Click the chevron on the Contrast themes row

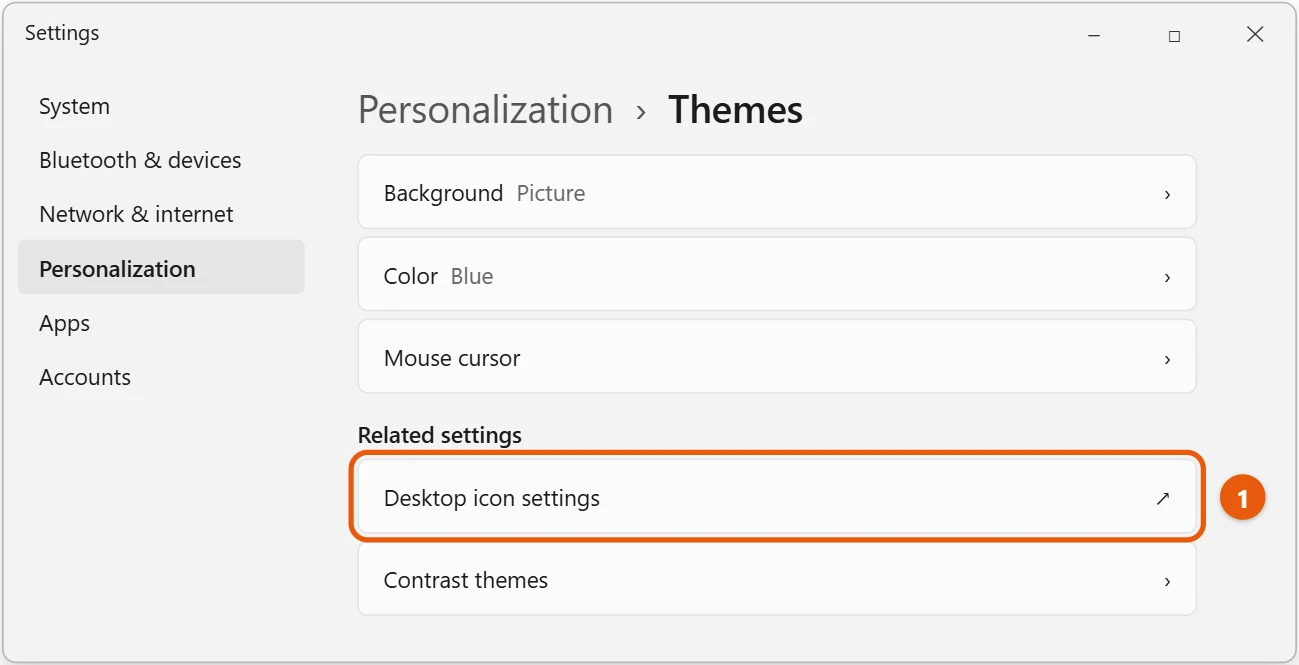[x=1167, y=581]
